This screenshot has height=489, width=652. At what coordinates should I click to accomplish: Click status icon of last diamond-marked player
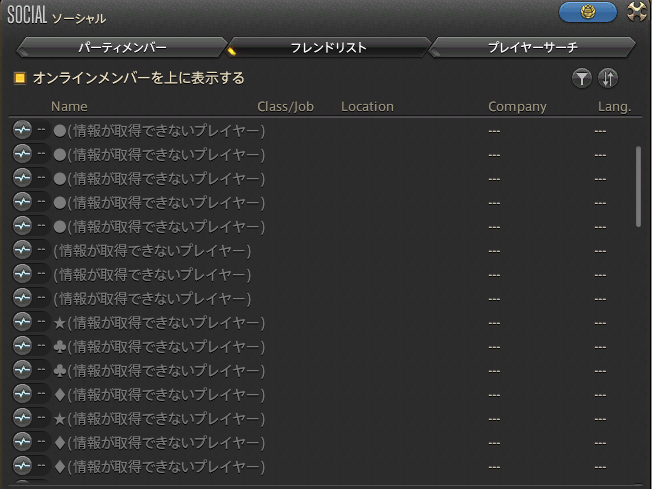coord(22,466)
